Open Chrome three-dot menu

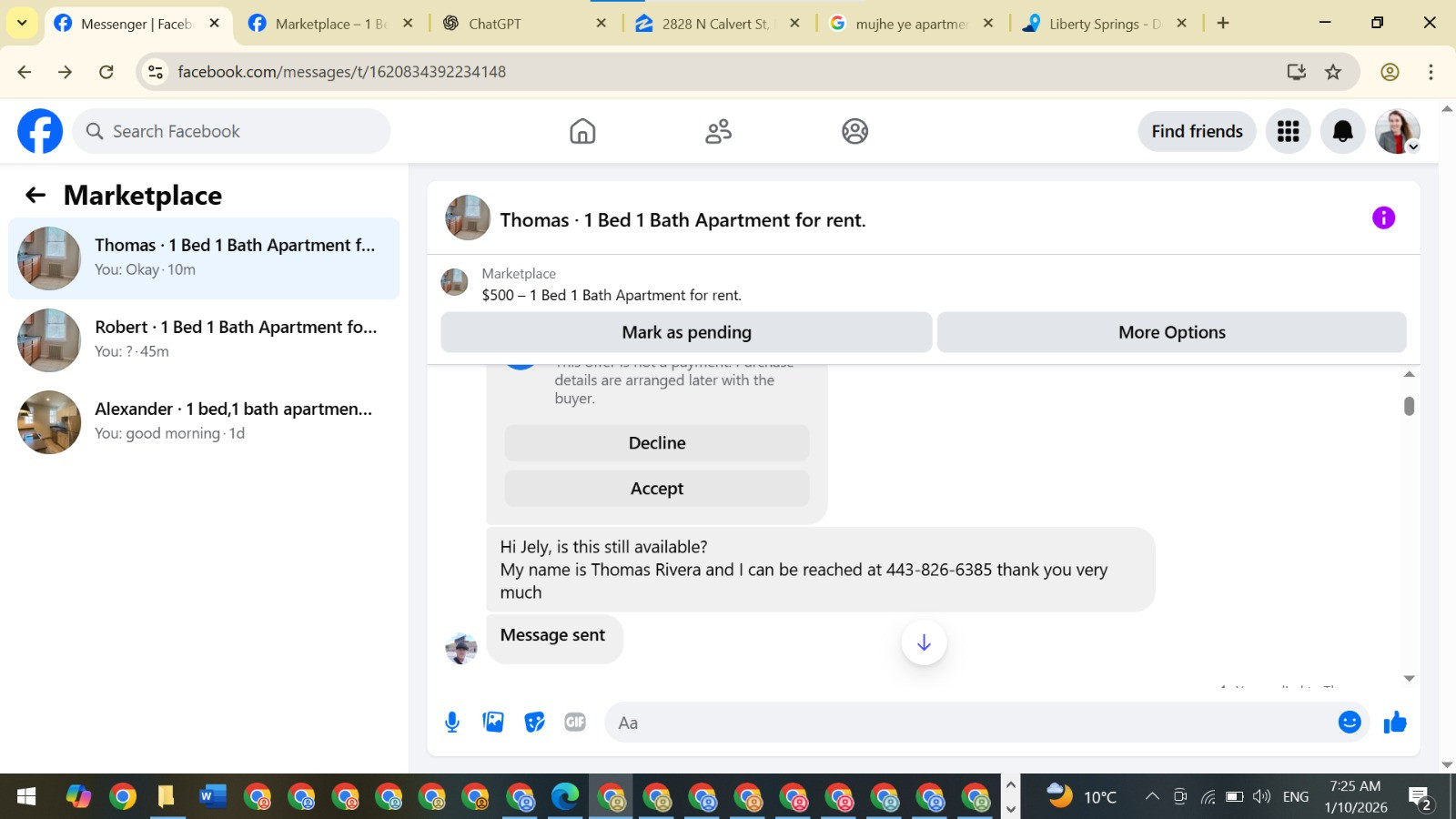(x=1431, y=72)
